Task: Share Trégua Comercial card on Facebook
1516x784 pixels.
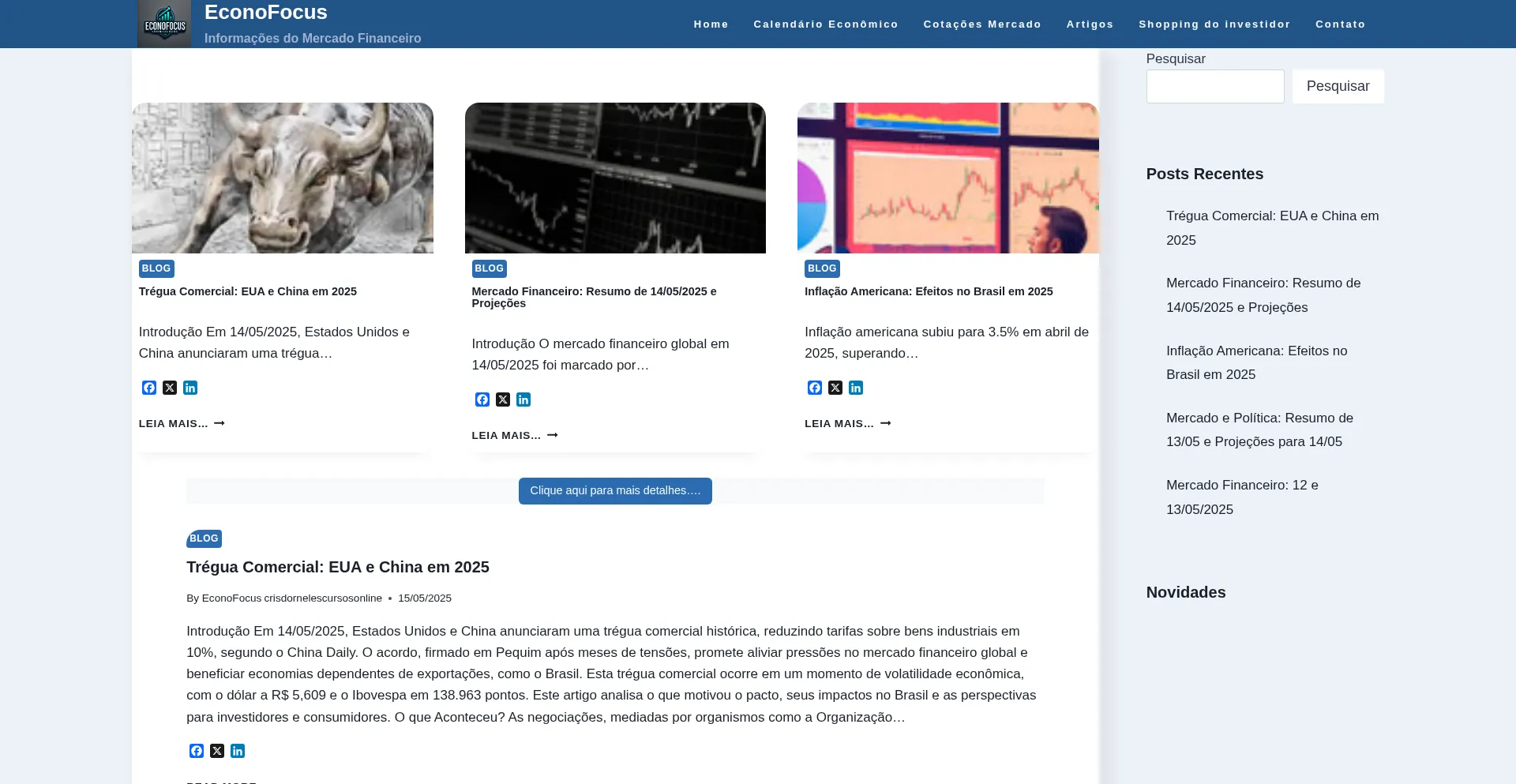Action: [149, 388]
